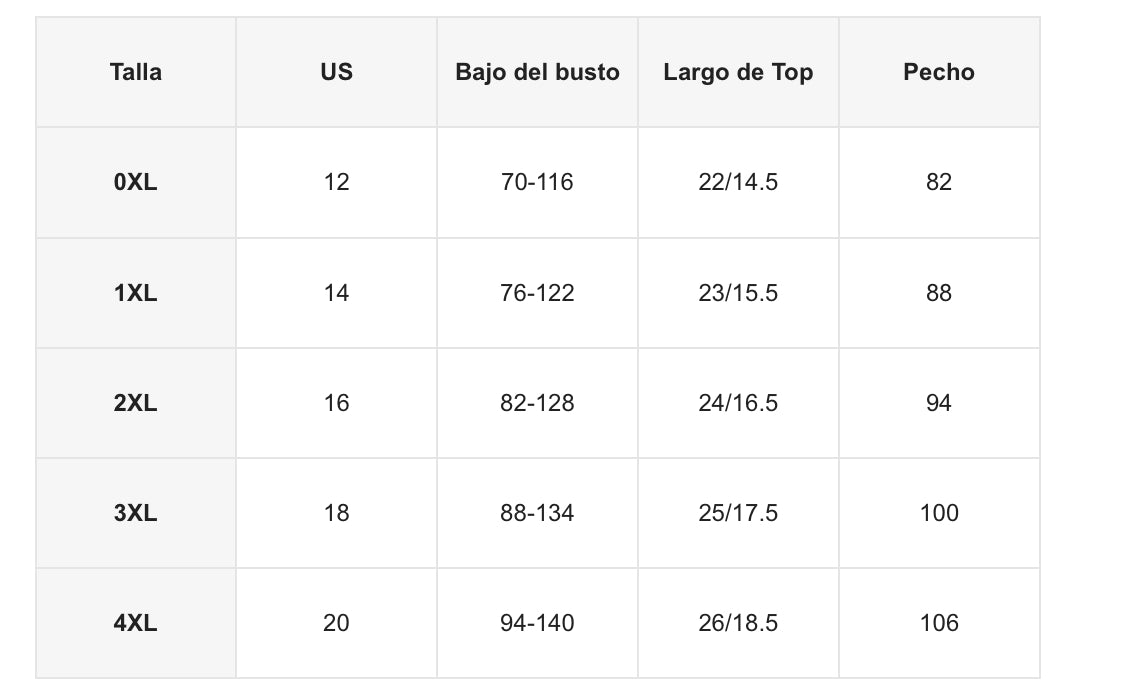Select US size 20 cell

(x=336, y=623)
